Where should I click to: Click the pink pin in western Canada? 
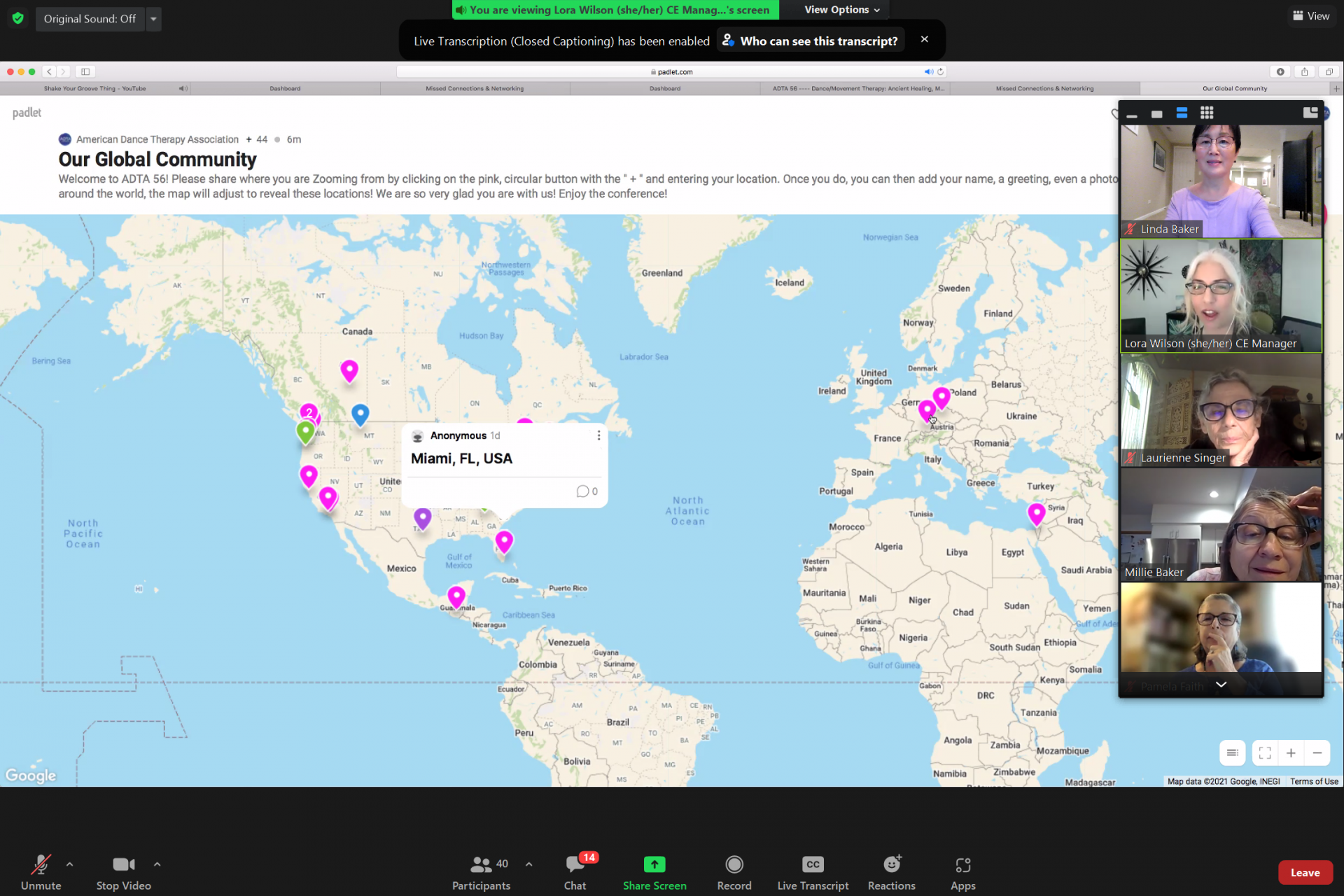coord(349,370)
